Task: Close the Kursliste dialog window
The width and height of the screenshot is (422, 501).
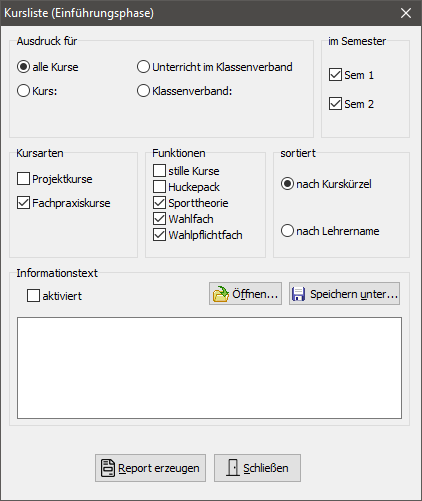Action: point(406,13)
